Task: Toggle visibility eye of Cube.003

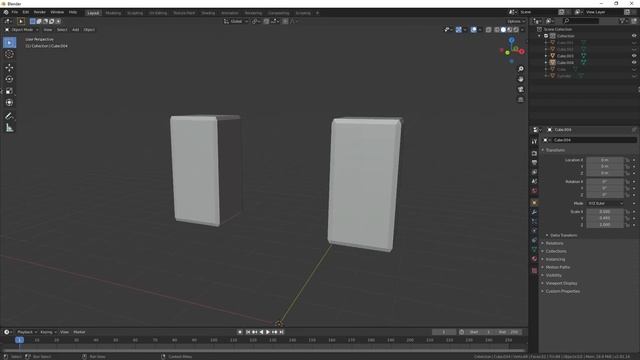Action: [x=634, y=56]
